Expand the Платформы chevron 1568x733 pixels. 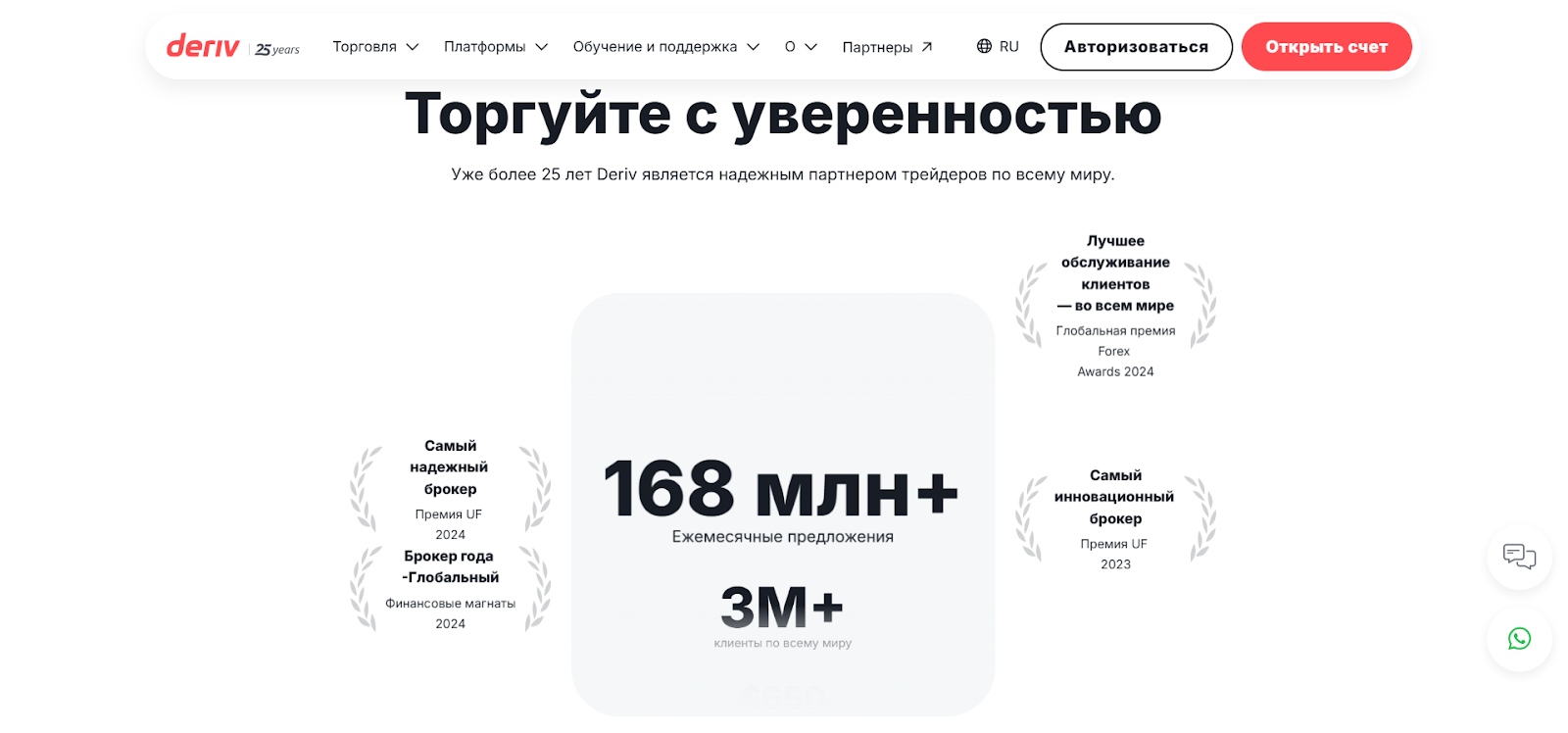point(541,47)
